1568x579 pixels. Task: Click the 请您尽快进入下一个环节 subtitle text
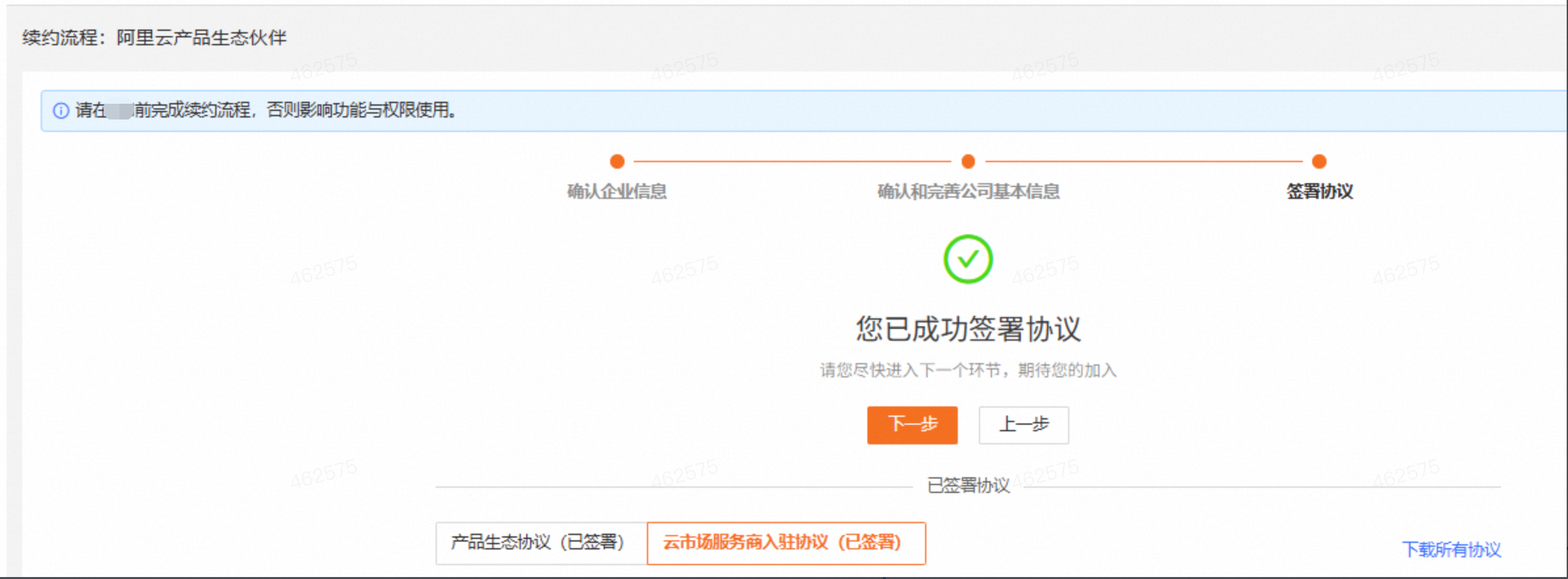coord(968,370)
